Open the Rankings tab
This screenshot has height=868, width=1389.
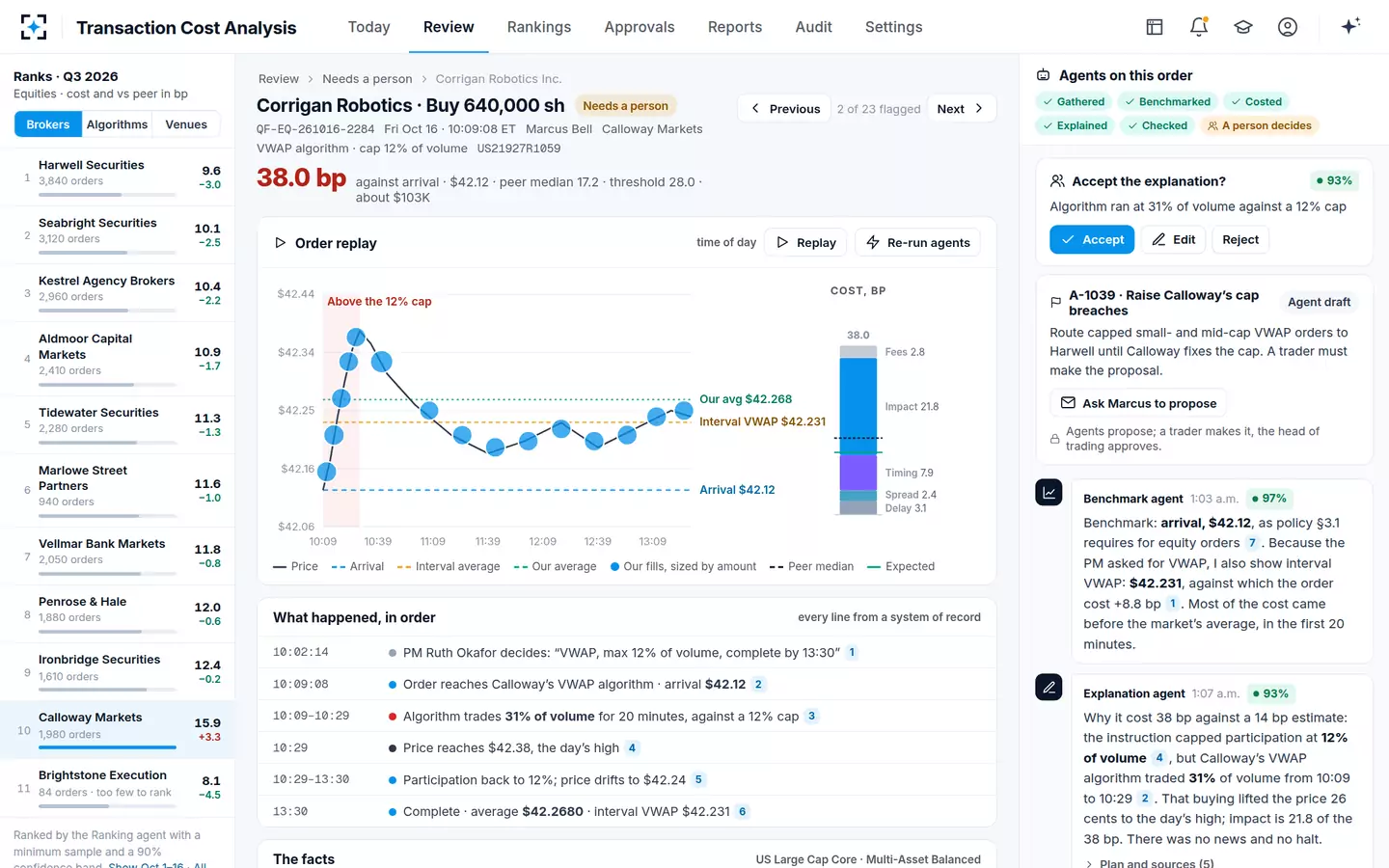coord(539,27)
